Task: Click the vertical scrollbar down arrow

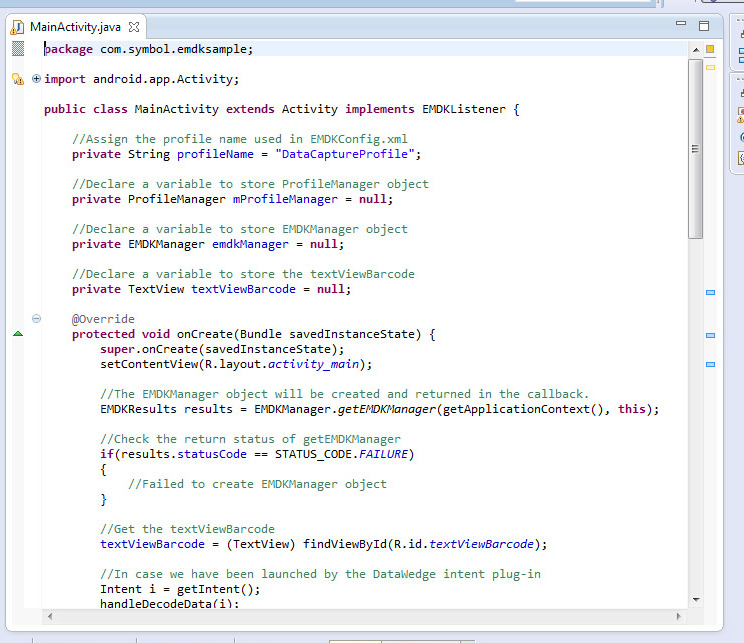Action: 696,599
